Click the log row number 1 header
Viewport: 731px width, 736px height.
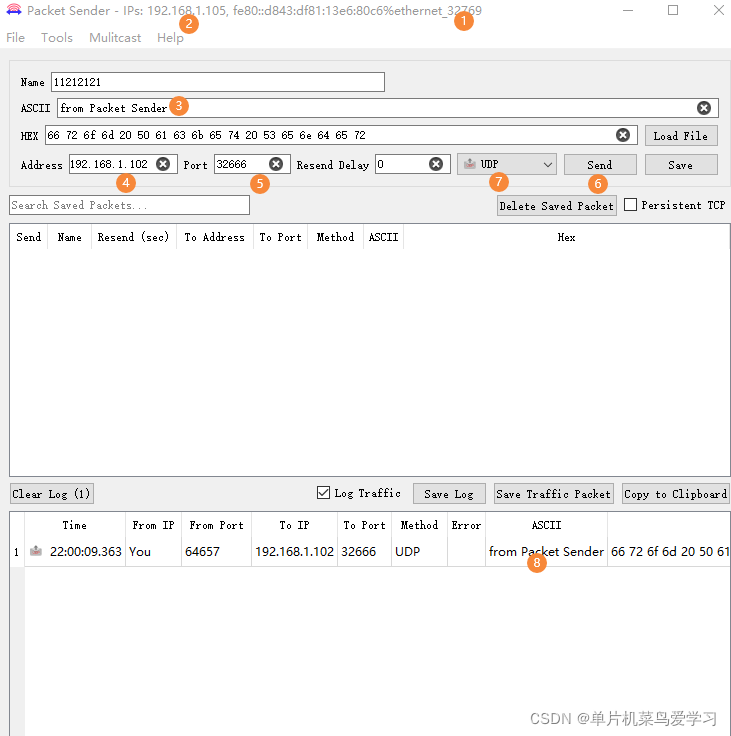click(x=17, y=552)
